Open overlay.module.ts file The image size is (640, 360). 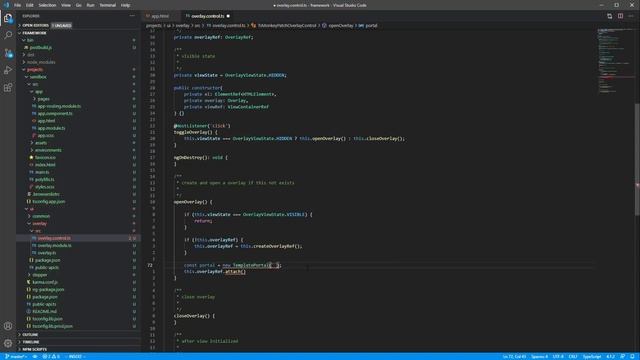[x=54, y=245]
